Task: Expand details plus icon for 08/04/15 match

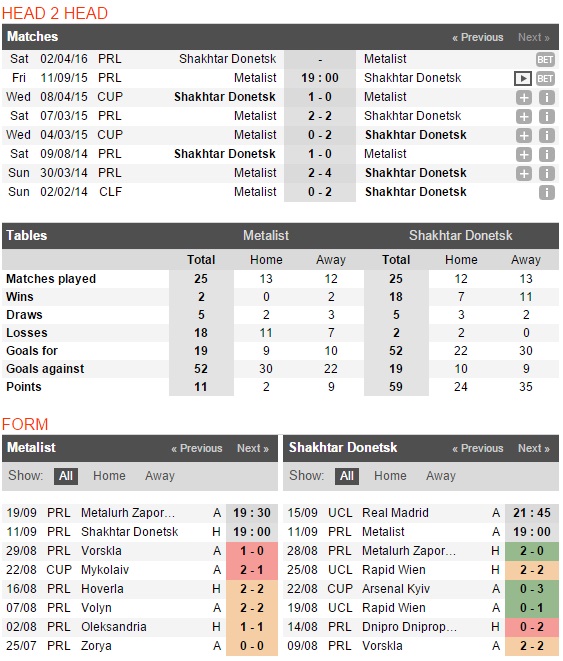Action: (524, 97)
